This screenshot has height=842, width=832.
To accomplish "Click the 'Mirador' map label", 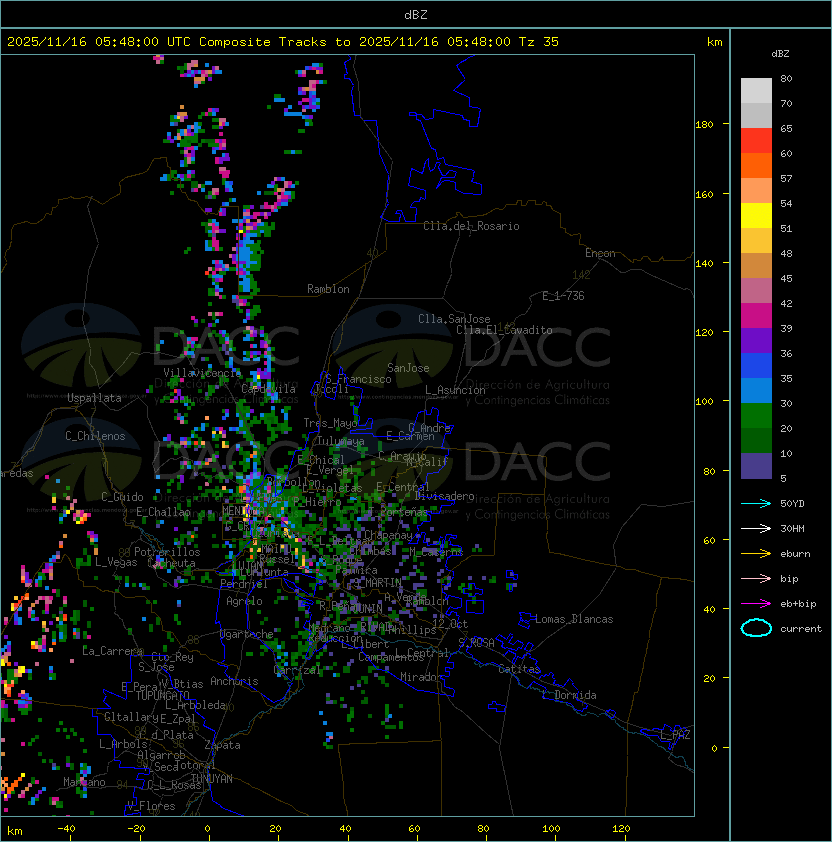I will pos(422,677).
